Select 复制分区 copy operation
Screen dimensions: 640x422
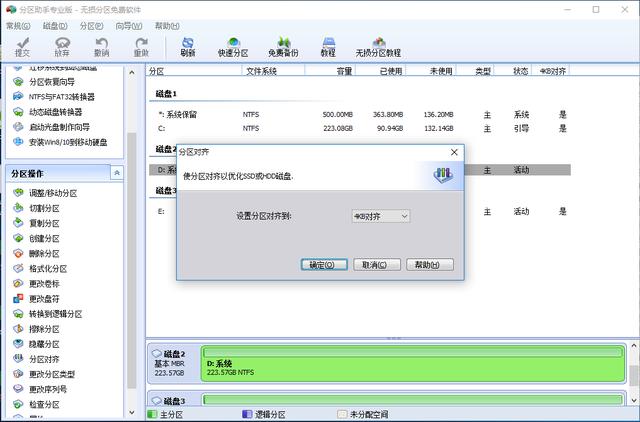point(36,223)
